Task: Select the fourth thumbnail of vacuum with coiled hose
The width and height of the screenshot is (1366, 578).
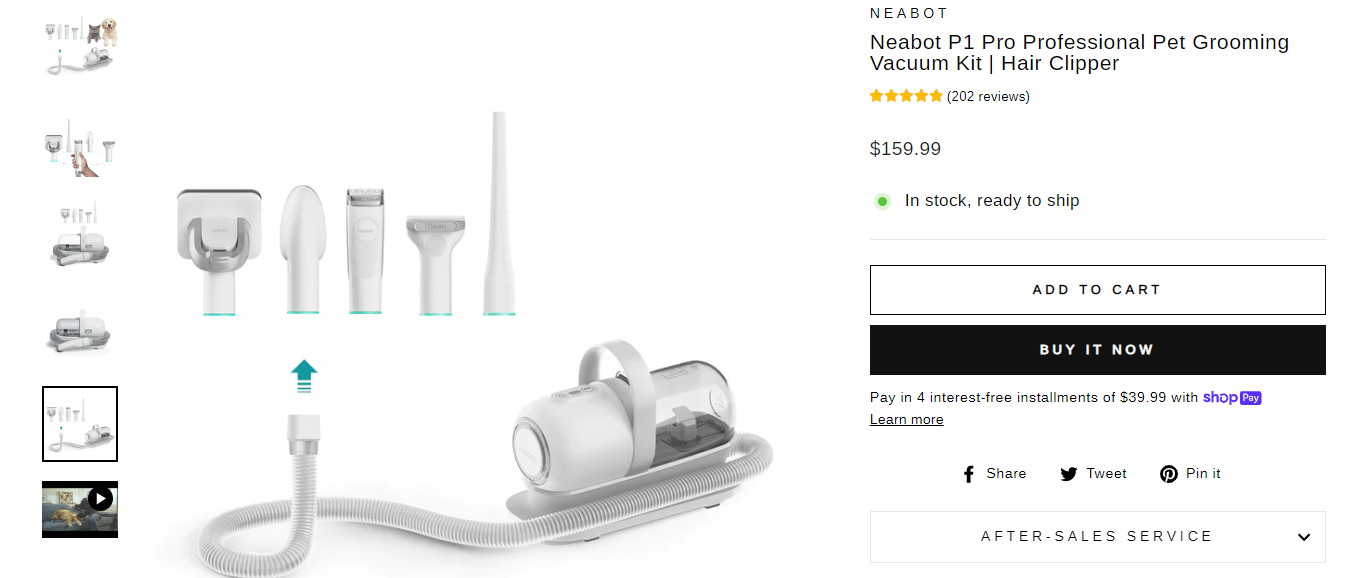Action: (80, 330)
